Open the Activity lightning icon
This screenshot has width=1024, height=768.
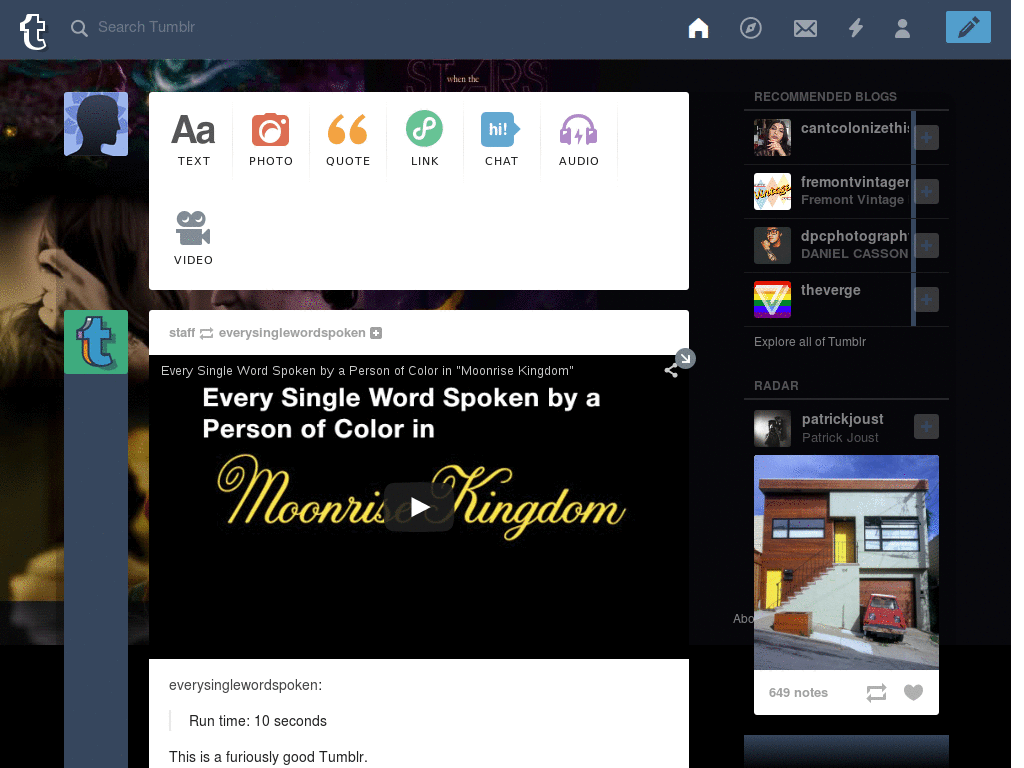[x=856, y=28]
